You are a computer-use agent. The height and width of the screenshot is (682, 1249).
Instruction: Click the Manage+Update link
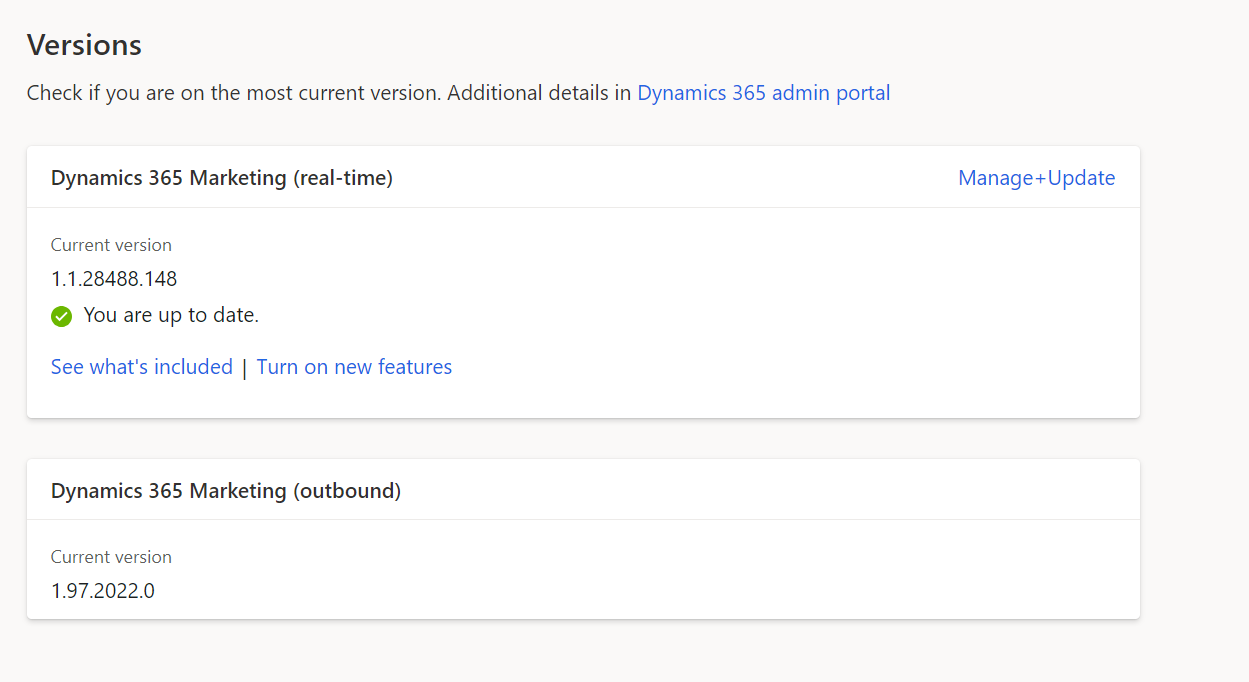[1036, 178]
